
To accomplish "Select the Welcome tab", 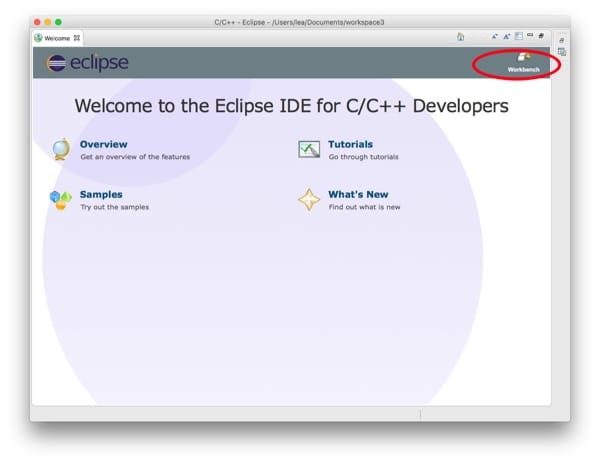I will click(x=57, y=38).
